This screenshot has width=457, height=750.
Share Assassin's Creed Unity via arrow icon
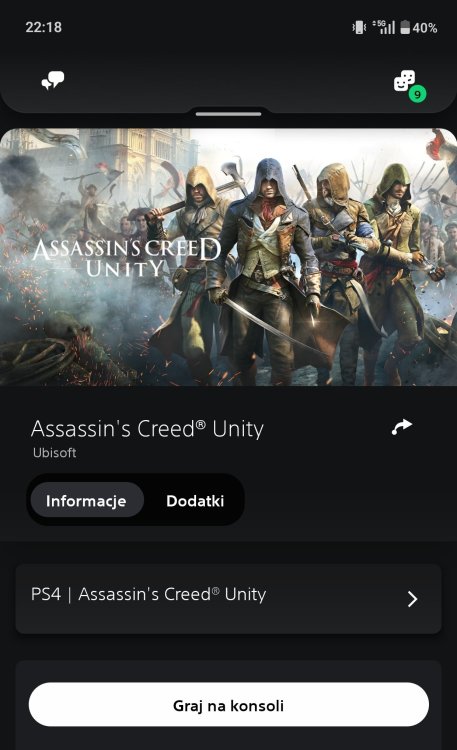coord(401,426)
